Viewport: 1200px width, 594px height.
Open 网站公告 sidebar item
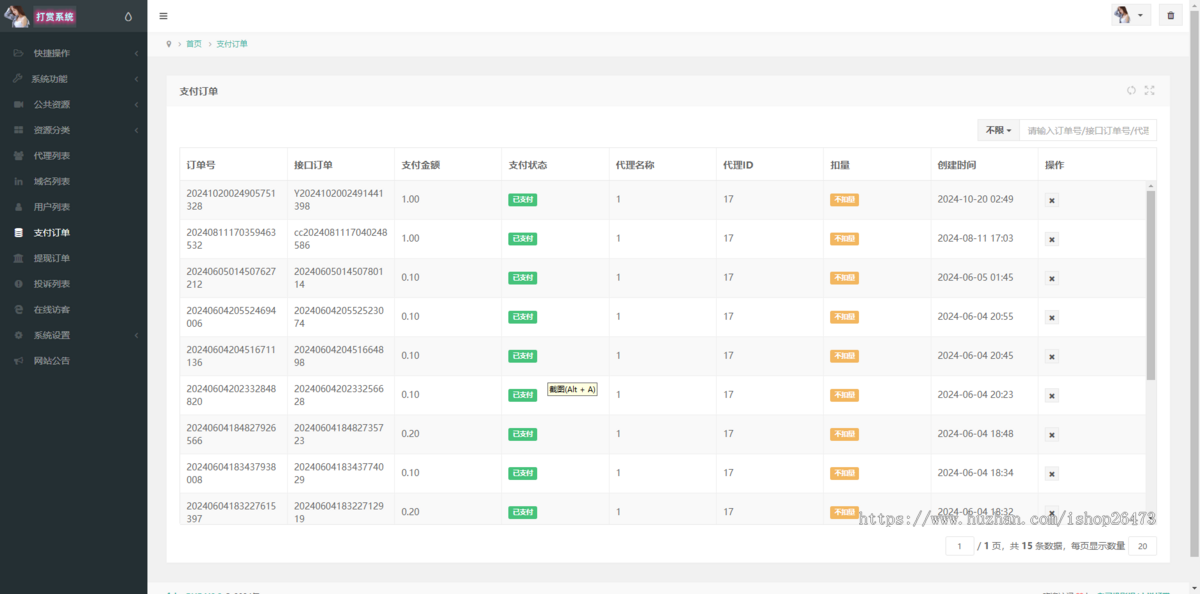[x=74, y=361]
